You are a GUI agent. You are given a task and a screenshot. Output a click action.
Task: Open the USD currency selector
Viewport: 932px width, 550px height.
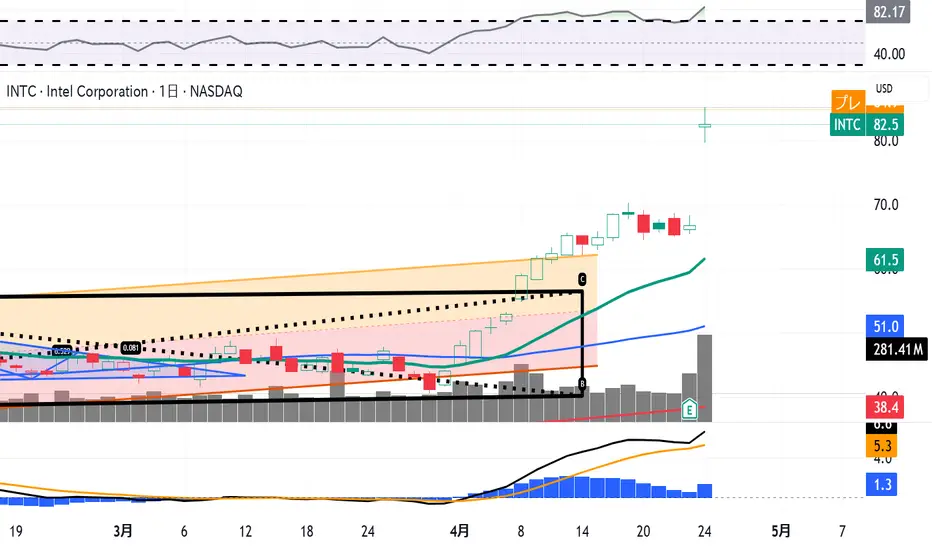tap(884, 89)
